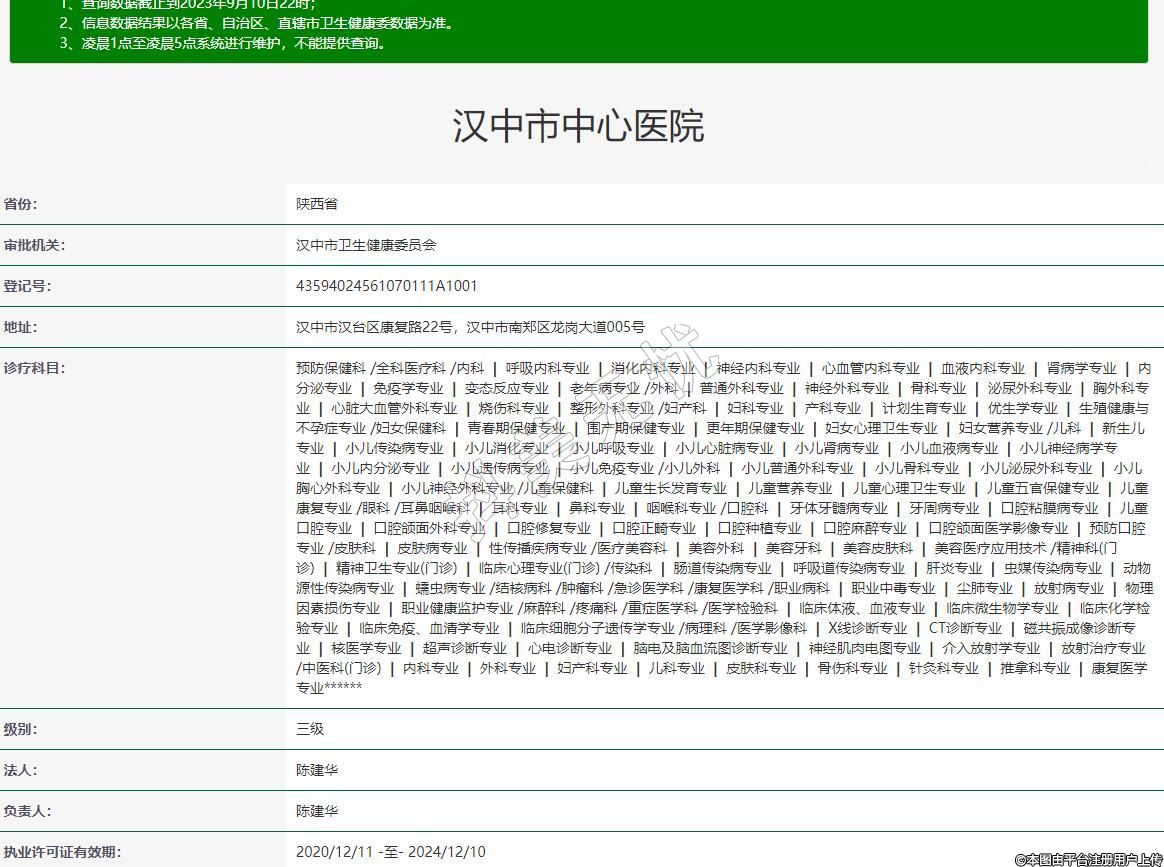Click the hospital title 汉中市中心医院
This screenshot has width=1164, height=867.
click(578, 126)
